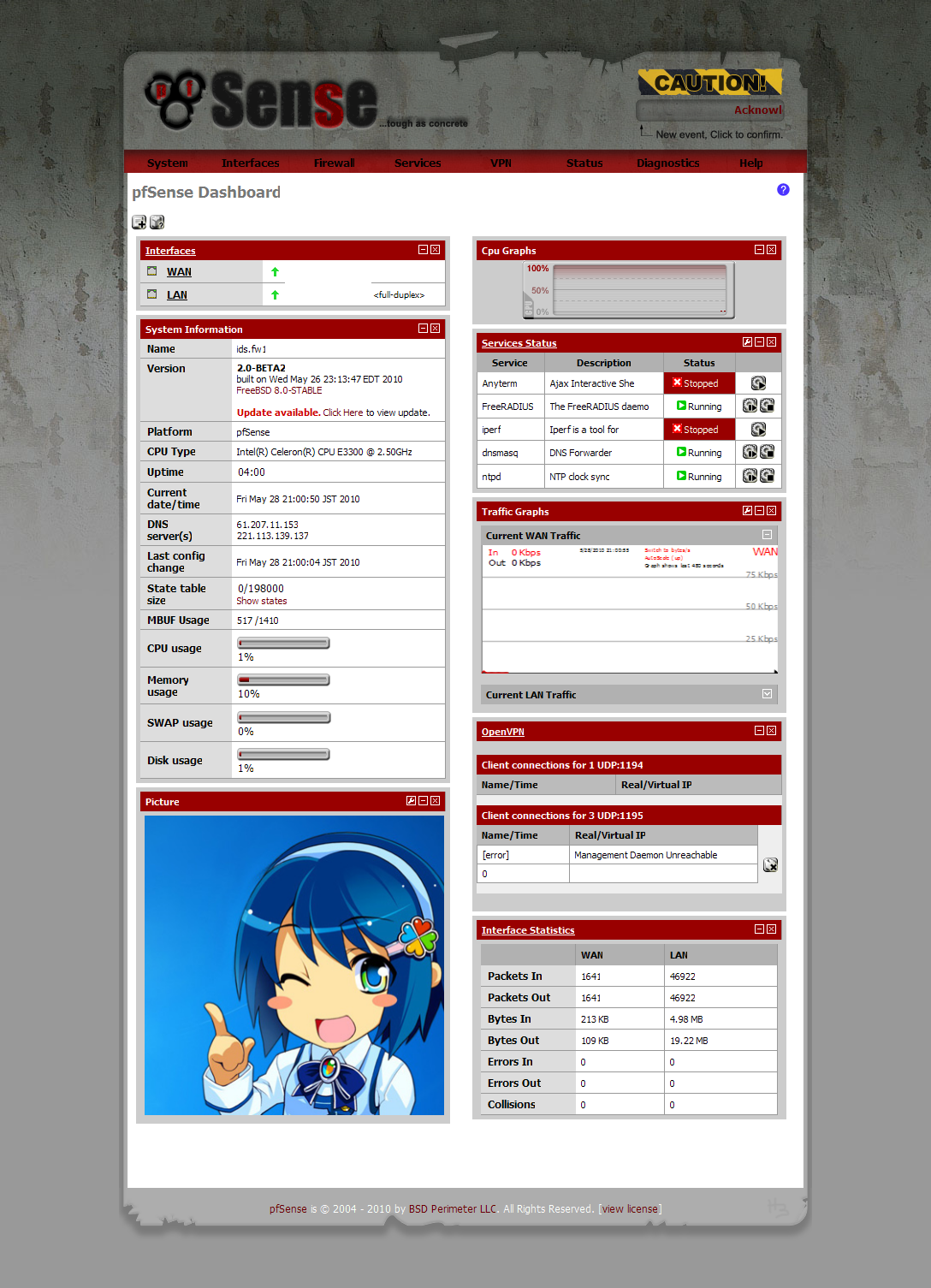Open the OpenVPN title link

tap(503, 732)
